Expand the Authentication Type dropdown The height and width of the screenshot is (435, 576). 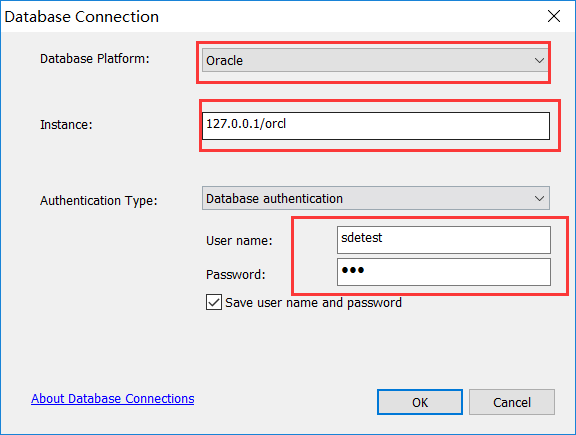tap(376, 198)
